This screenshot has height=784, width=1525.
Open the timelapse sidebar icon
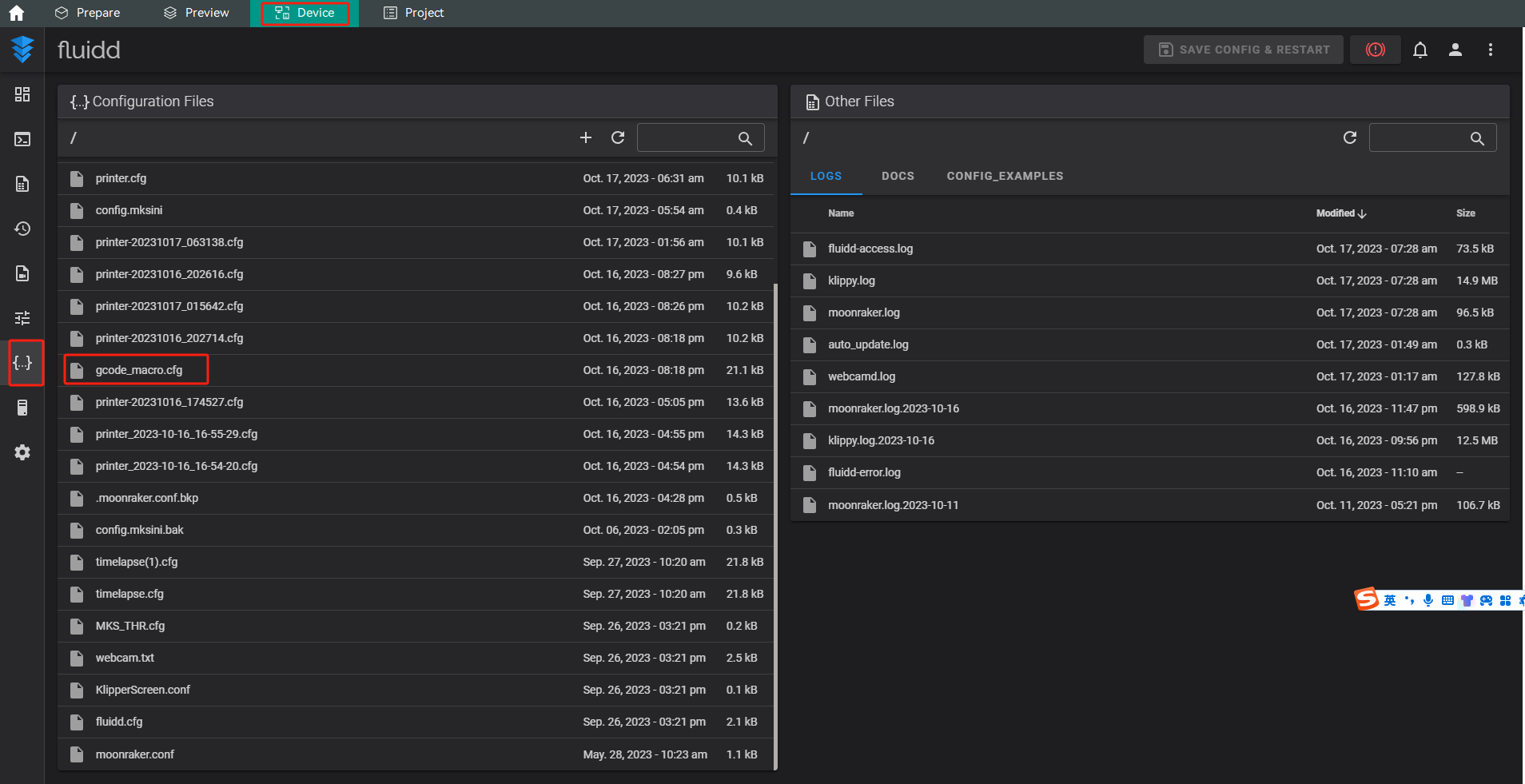click(x=22, y=273)
